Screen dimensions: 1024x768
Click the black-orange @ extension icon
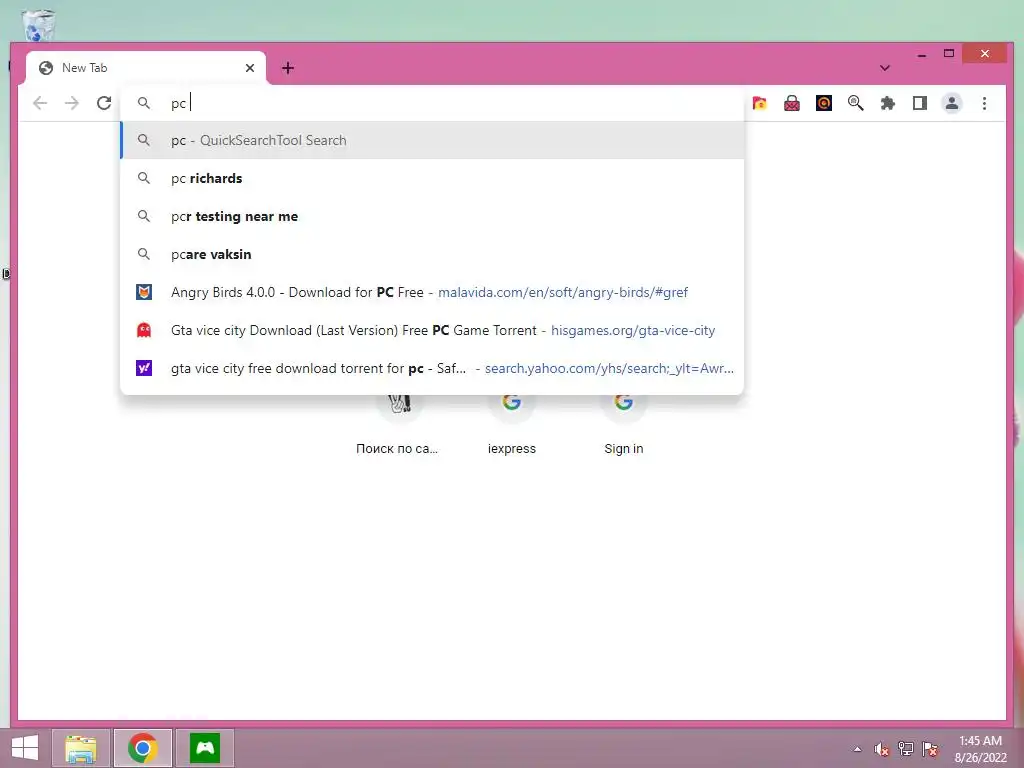coord(824,103)
